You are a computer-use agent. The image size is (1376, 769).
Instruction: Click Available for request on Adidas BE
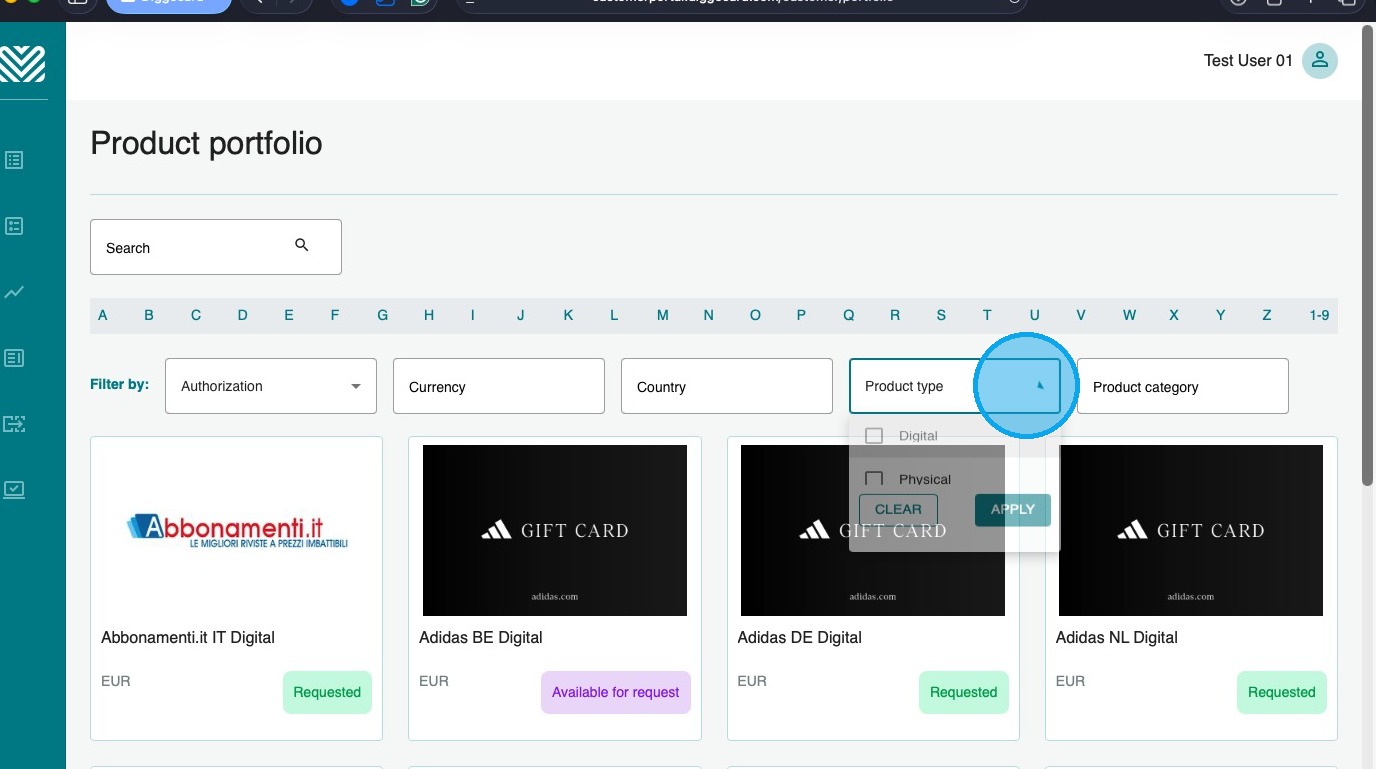(x=616, y=692)
